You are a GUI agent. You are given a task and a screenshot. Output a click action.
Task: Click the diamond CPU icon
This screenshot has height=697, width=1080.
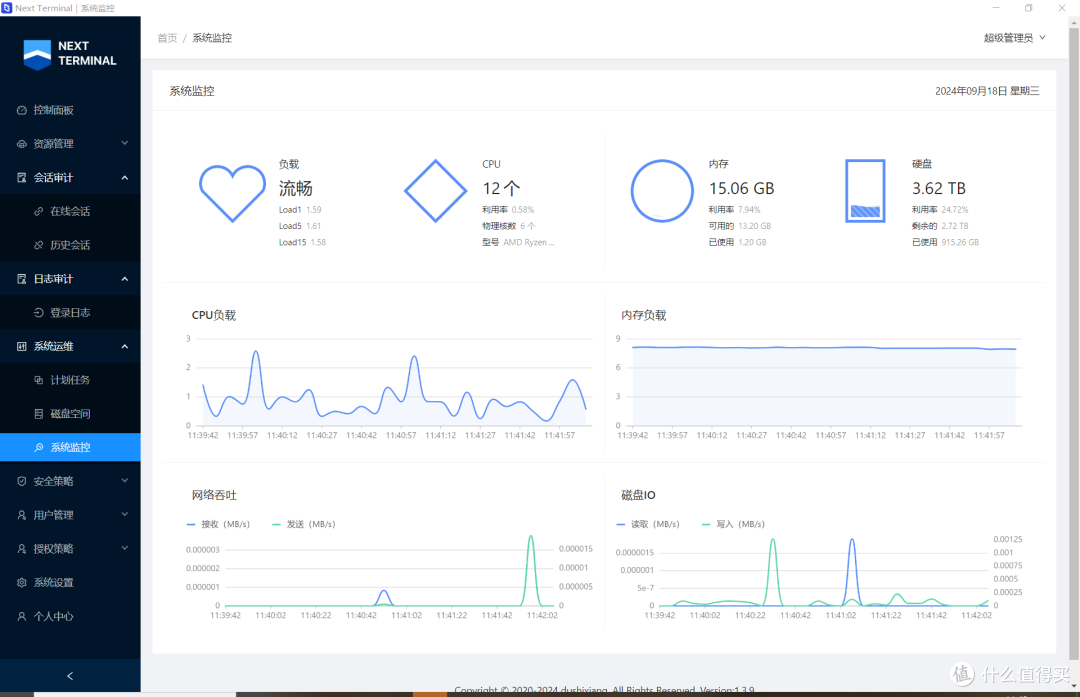(x=435, y=191)
